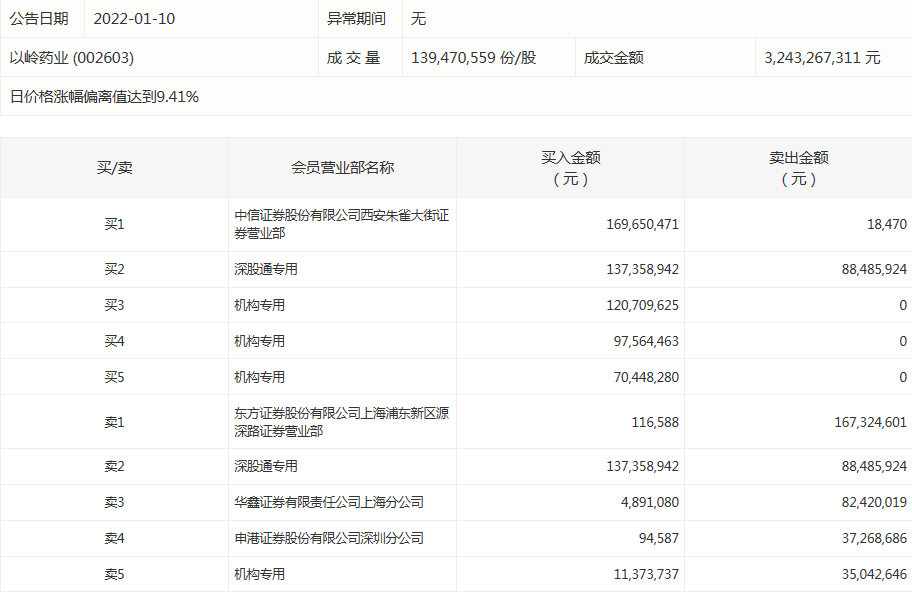Viewport: 912px width, 592px height.
Task: Click the volume value 139,470,559 份/股
Action: 474,58
